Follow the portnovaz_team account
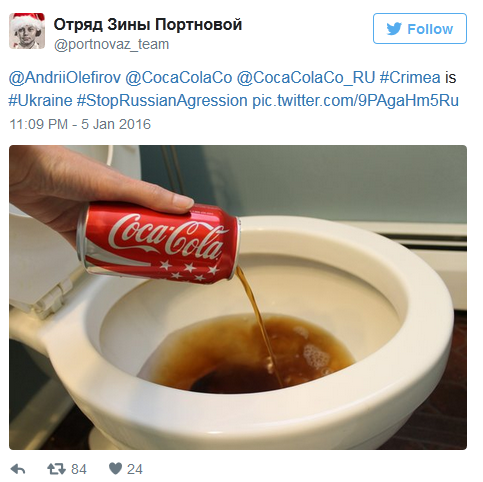 point(420,29)
